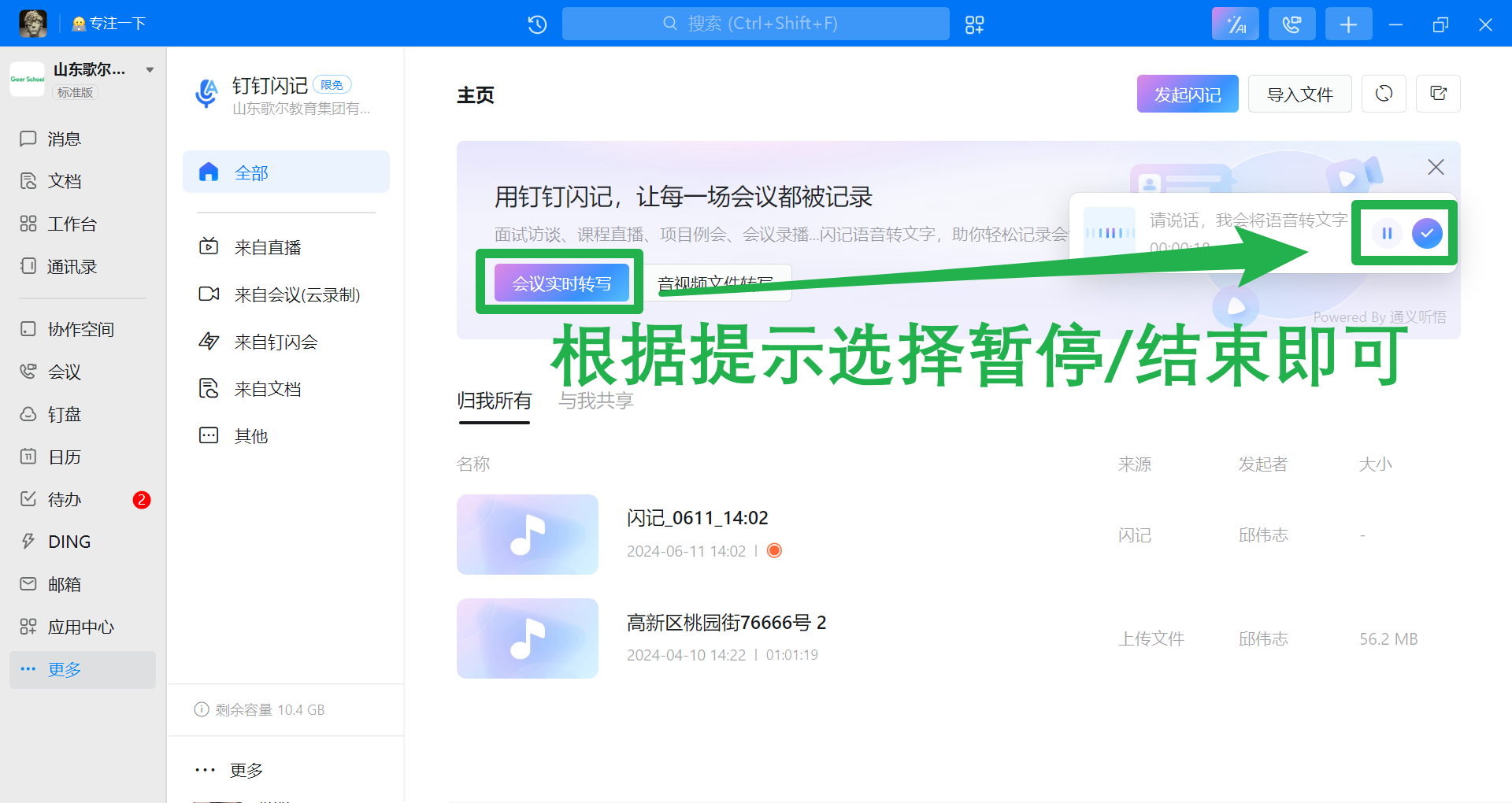Viewport: 1512px width, 803px height.
Task: Click the 山东歌尔 organization logo
Action: tap(28, 80)
